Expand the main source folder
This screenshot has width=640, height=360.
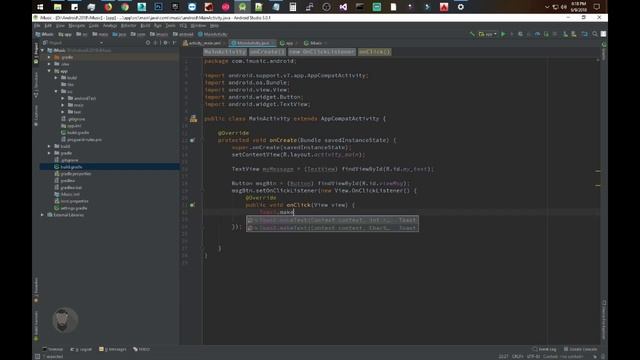coord(63,105)
